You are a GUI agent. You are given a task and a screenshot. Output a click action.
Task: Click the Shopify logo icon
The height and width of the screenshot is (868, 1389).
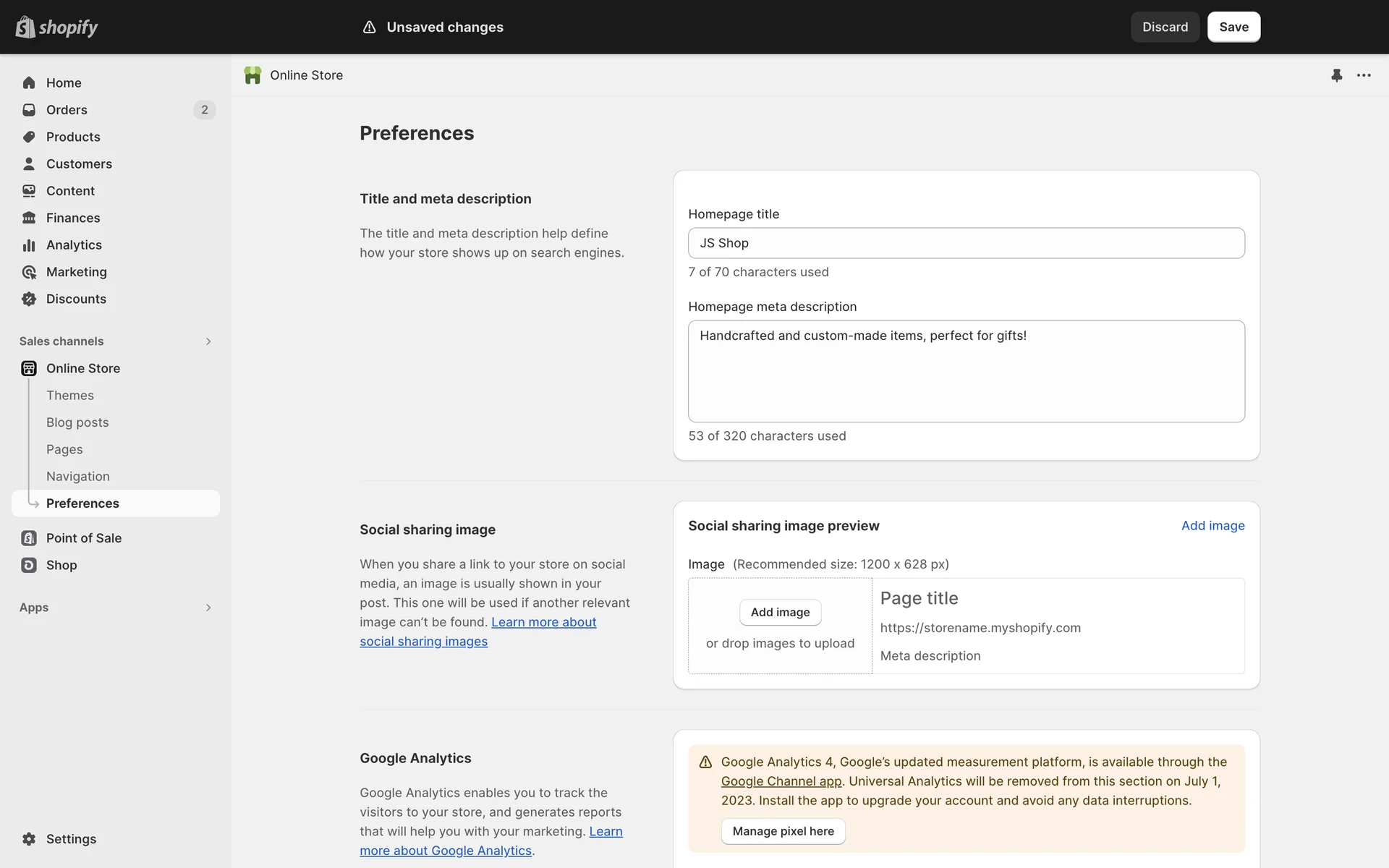25,27
